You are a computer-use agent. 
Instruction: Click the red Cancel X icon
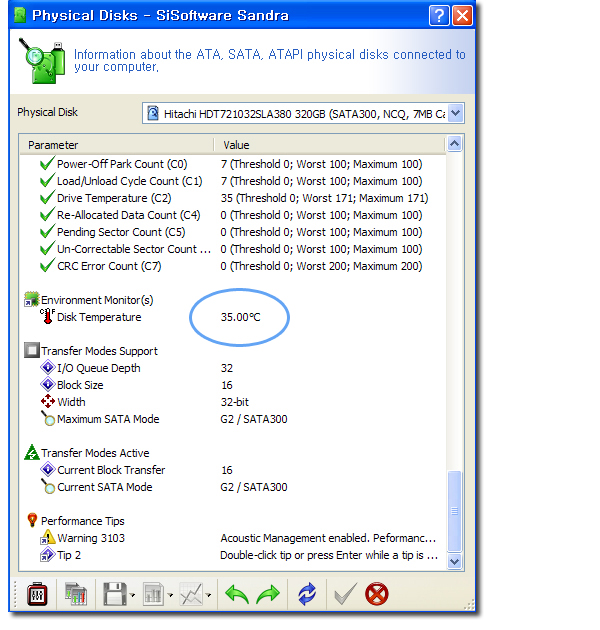click(377, 594)
